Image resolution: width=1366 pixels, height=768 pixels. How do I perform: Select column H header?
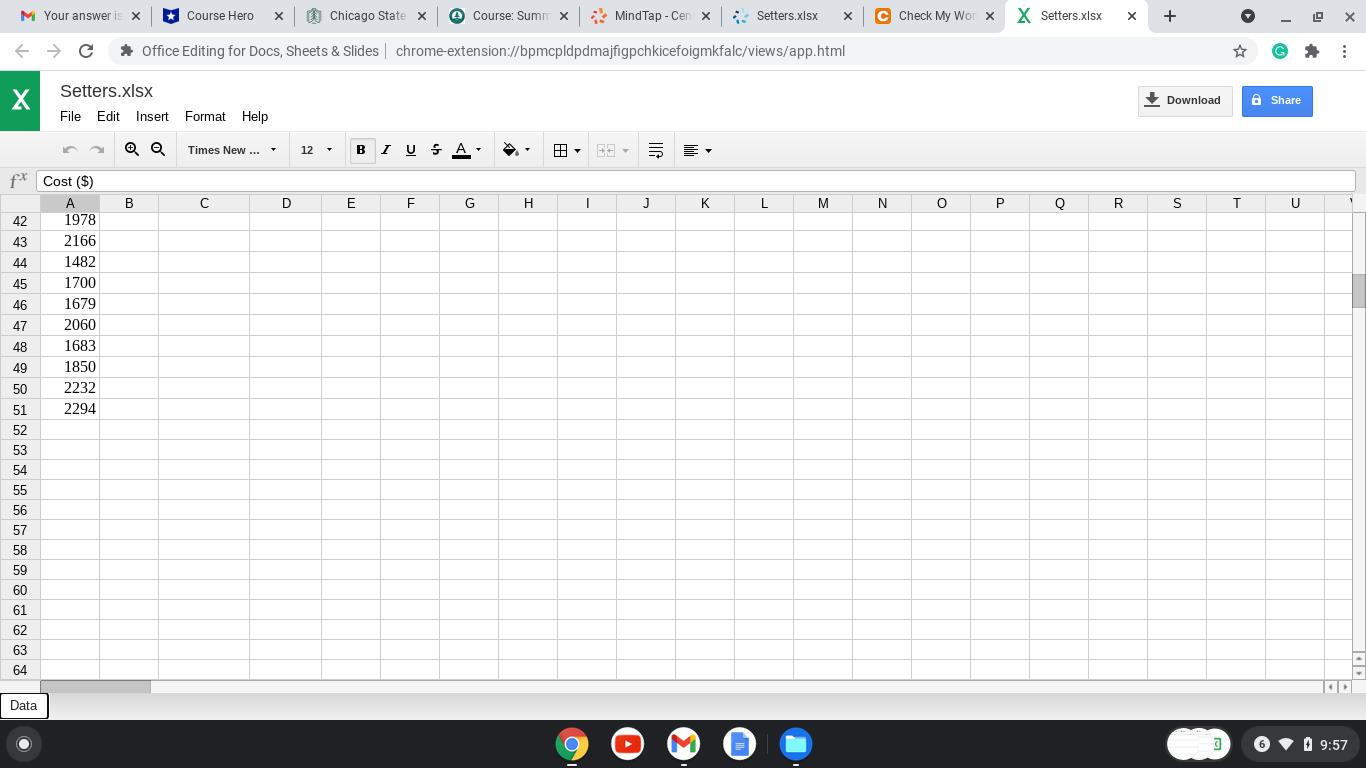528,203
